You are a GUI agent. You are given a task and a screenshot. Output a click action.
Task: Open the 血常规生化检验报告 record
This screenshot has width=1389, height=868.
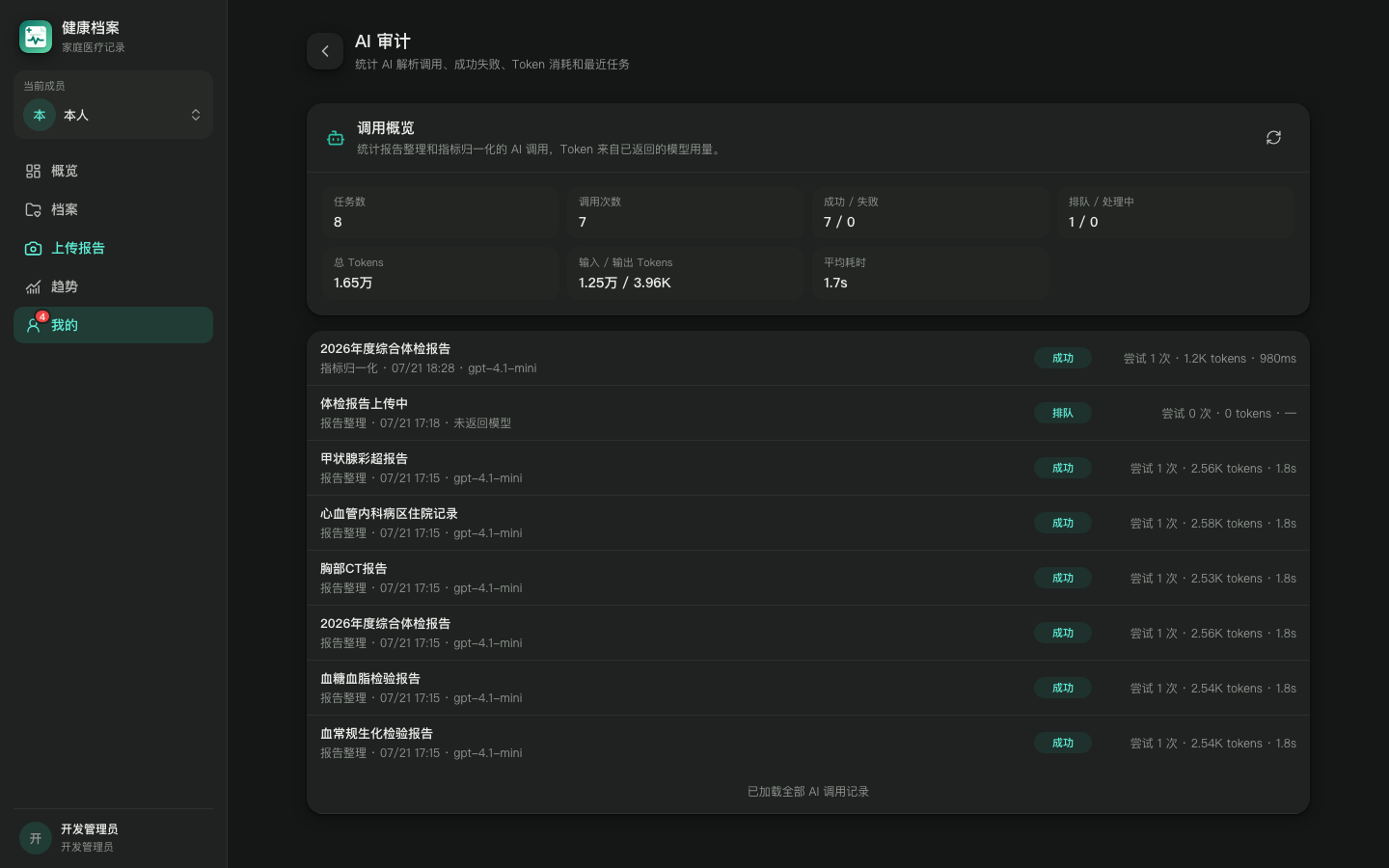(808, 743)
